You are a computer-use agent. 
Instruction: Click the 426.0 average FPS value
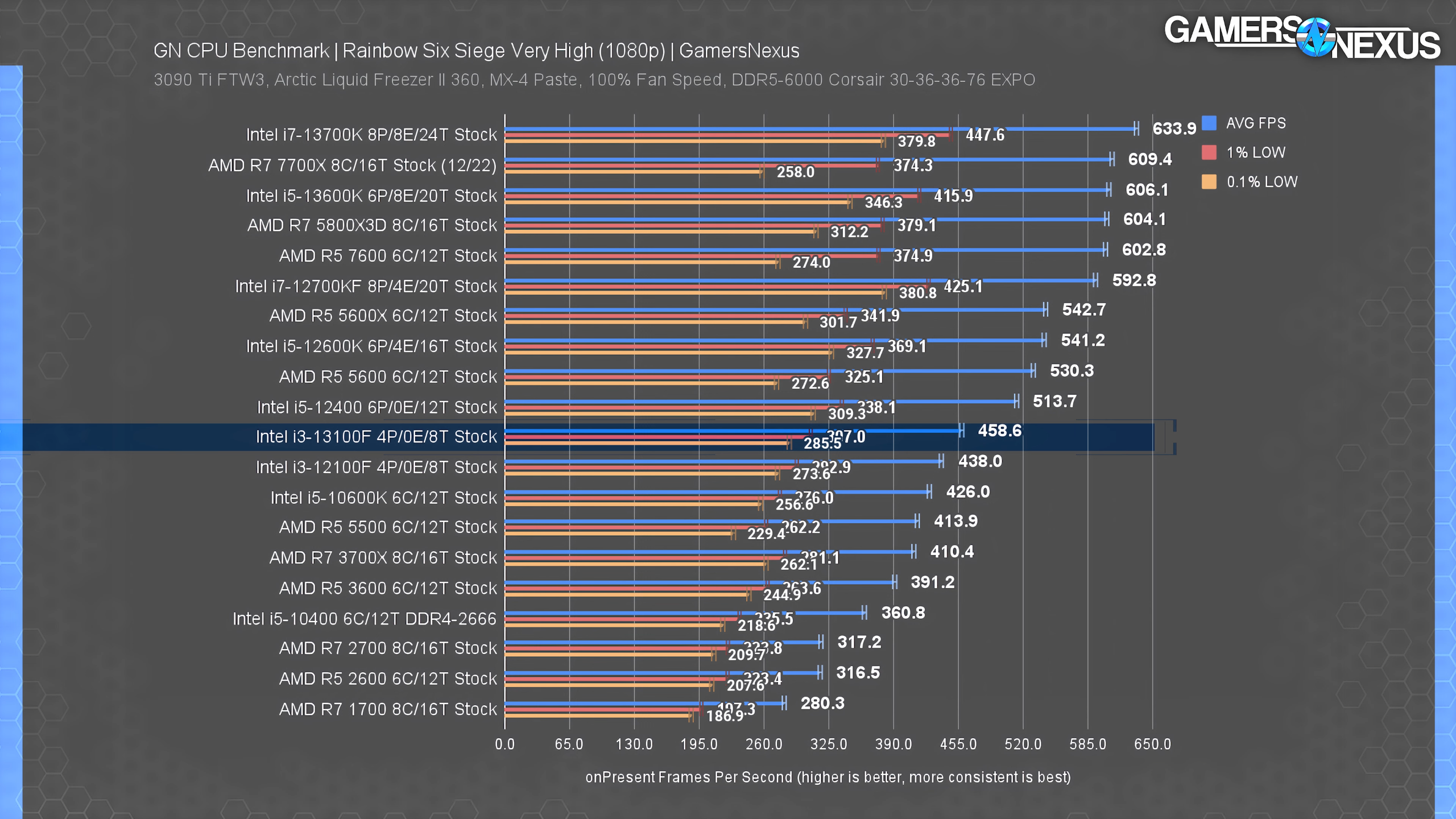pyautogui.click(x=967, y=492)
